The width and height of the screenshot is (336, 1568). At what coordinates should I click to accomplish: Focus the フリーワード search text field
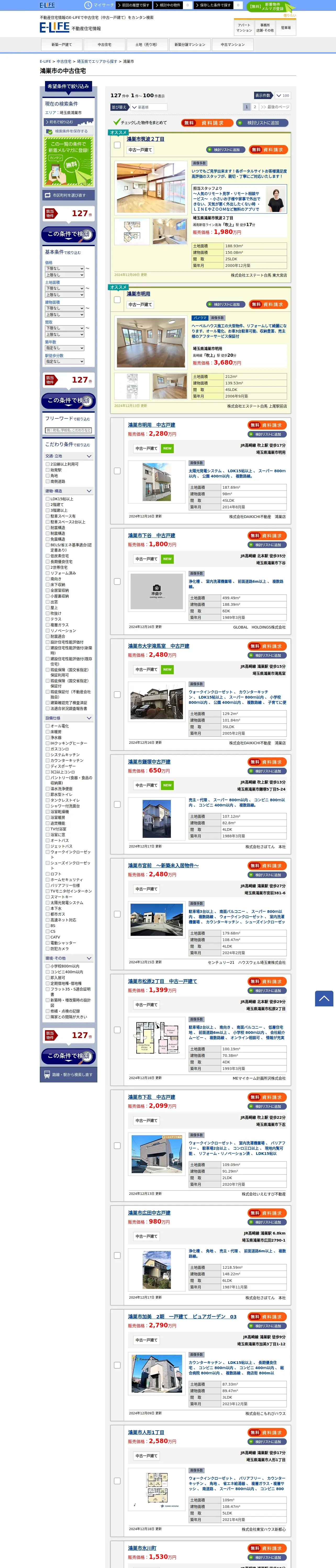pyautogui.click(x=69, y=430)
